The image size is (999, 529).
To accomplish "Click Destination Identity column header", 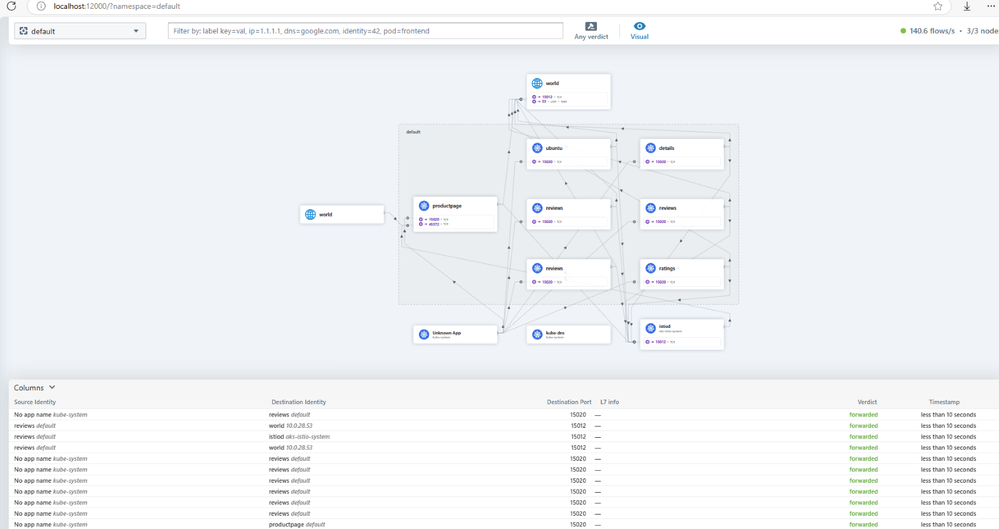I will 299,402.
